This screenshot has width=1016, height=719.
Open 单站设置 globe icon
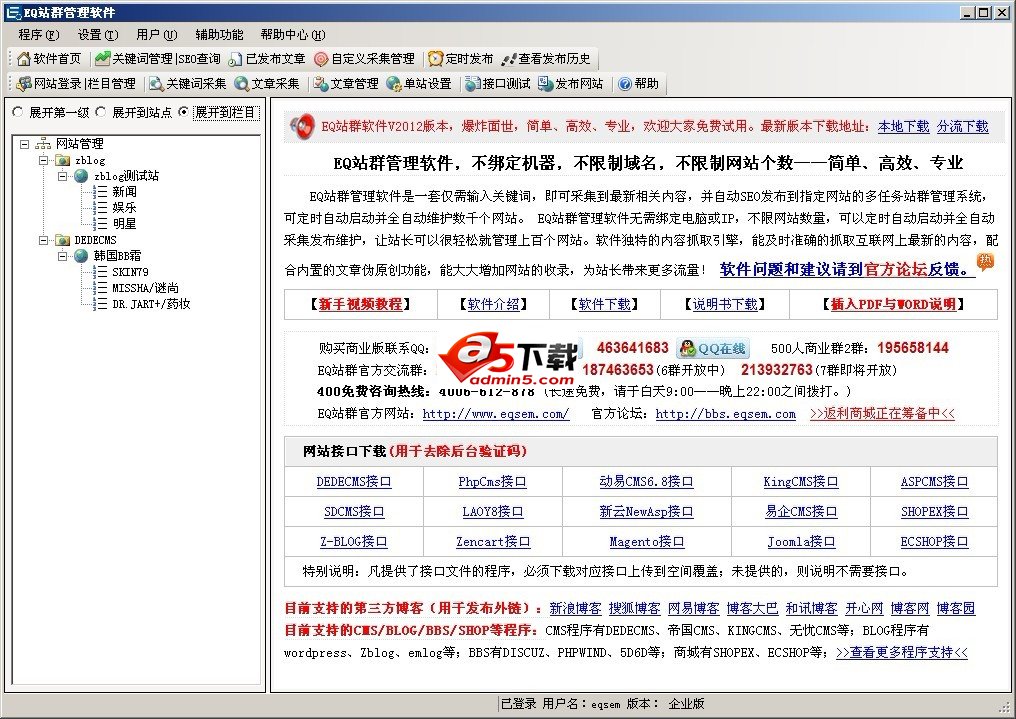[x=394, y=84]
